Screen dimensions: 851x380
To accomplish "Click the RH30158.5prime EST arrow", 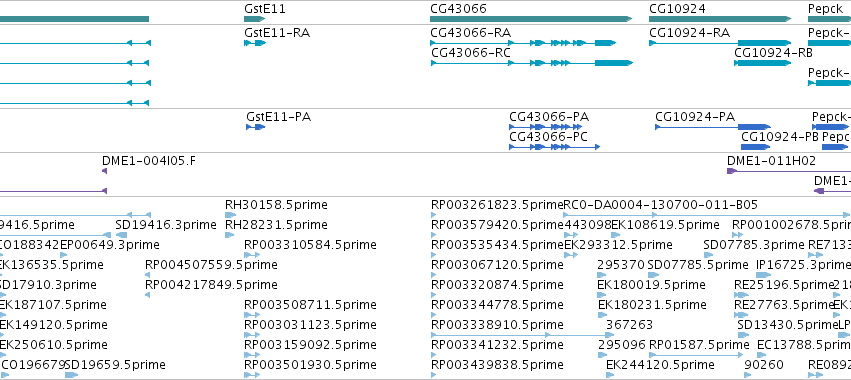I will point(230,215).
